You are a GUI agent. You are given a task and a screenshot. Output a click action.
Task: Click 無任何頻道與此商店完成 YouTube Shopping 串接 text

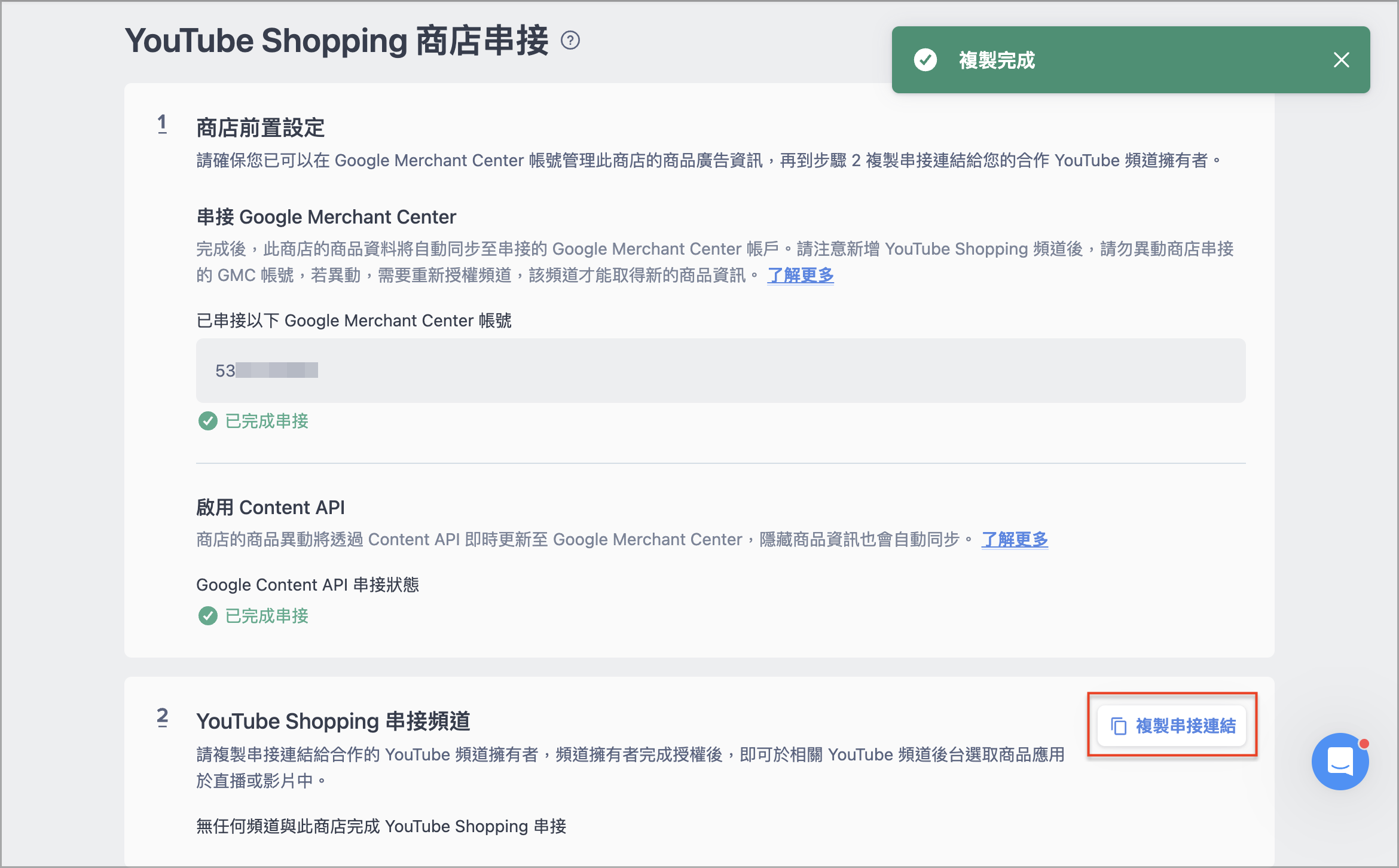(x=381, y=826)
